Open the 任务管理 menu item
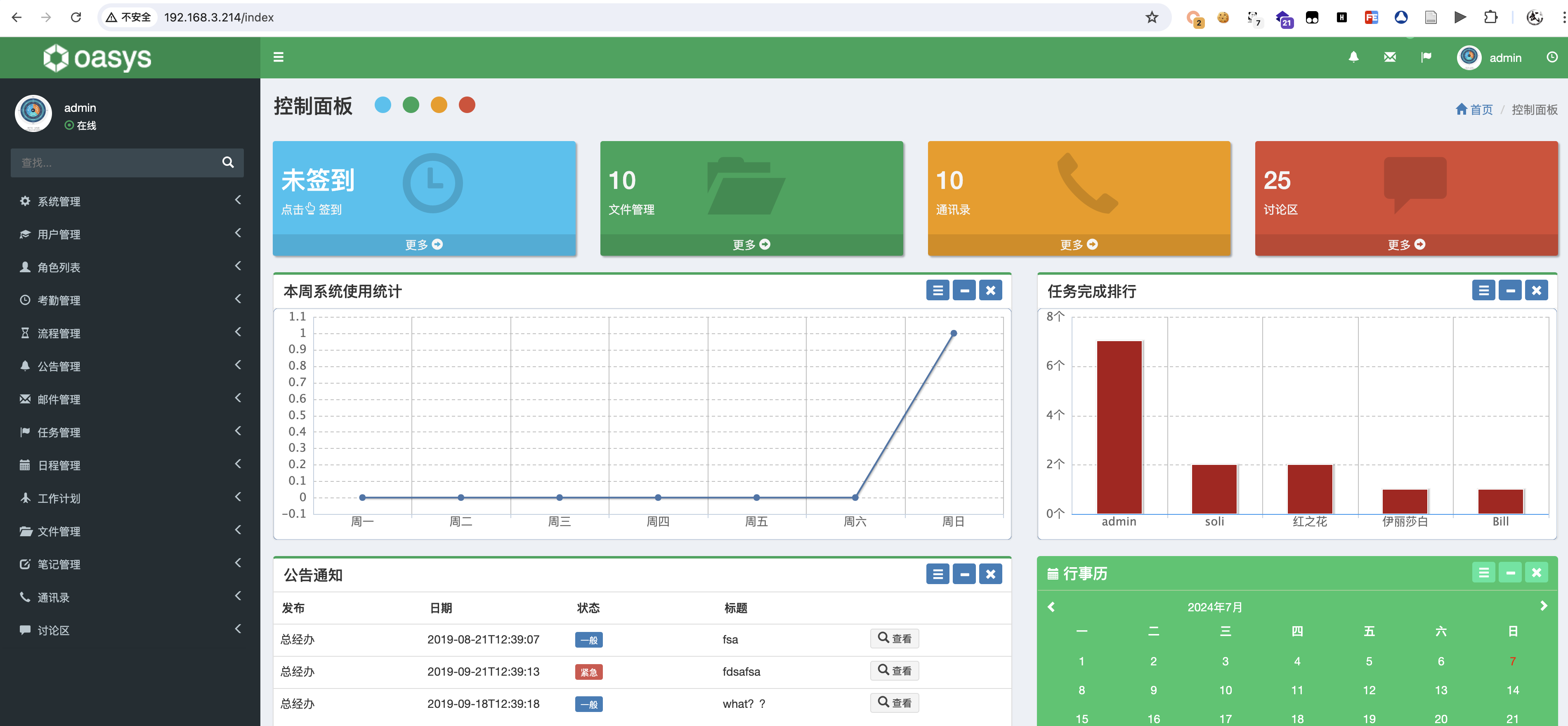Viewport: 1568px width, 726px height. tap(59, 432)
